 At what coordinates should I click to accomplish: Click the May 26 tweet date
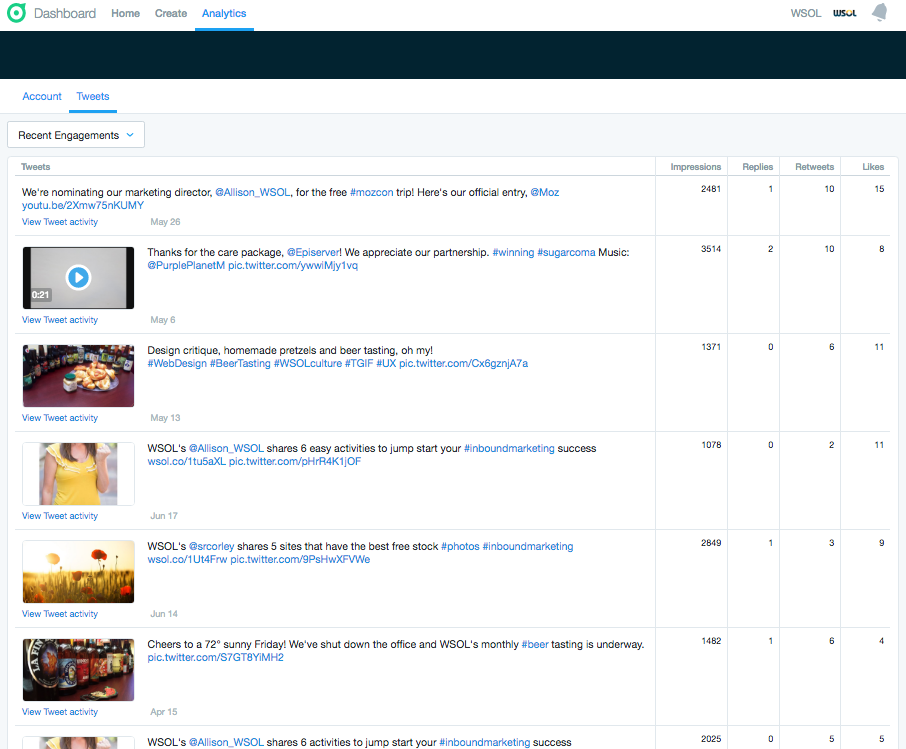coord(165,222)
